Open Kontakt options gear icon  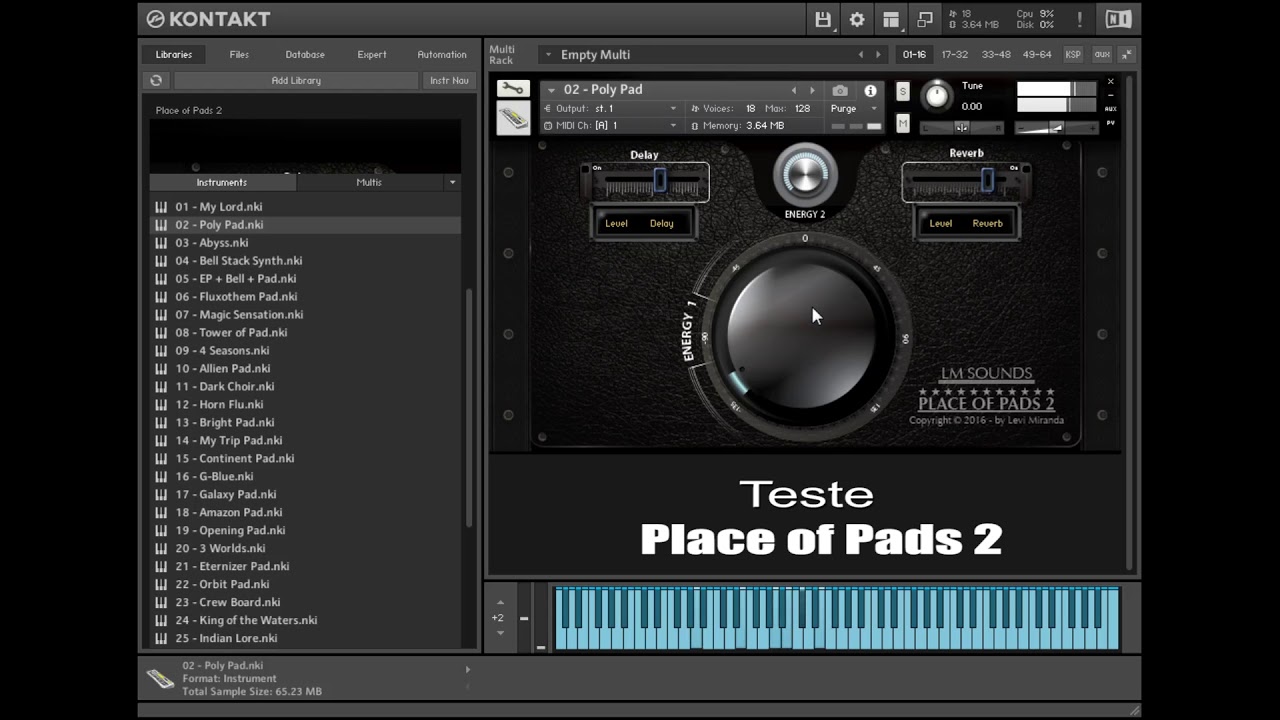pos(857,19)
